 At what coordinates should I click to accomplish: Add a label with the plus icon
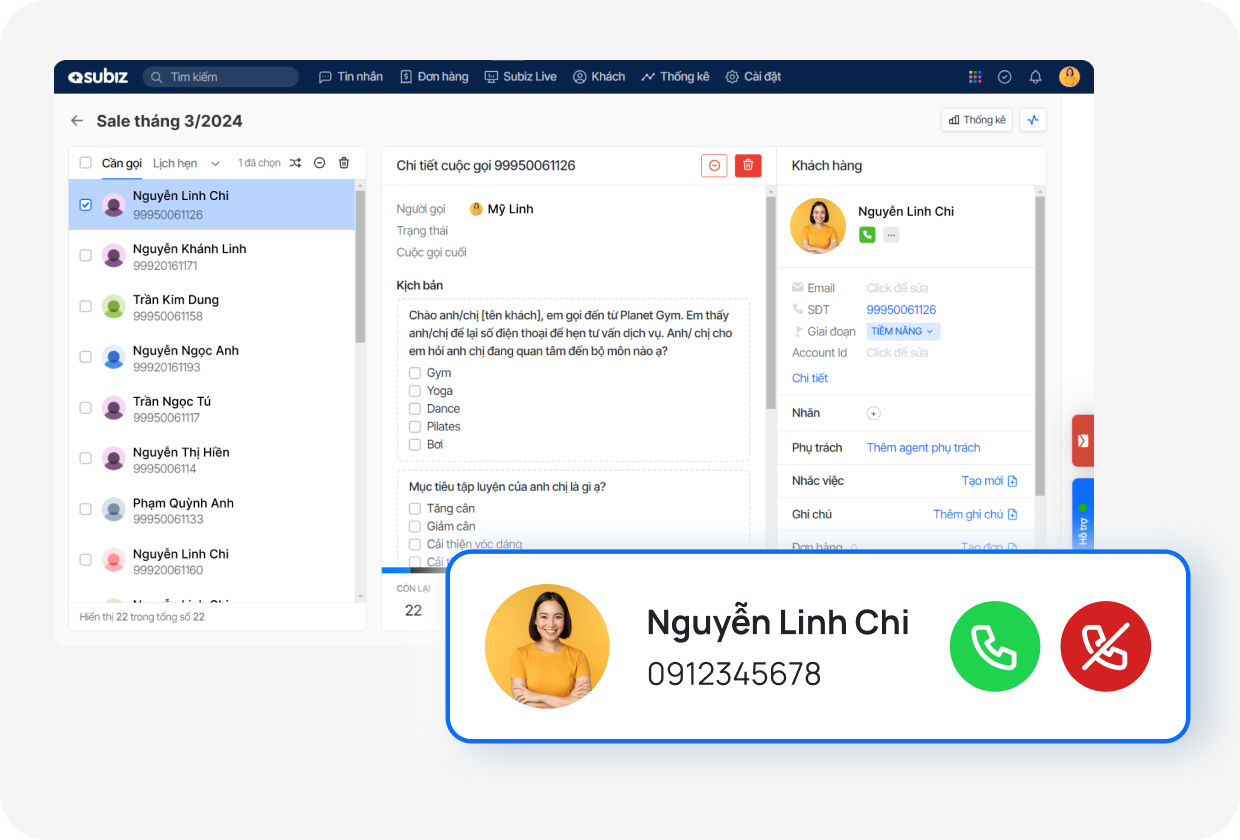pyautogui.click(x=873, y=413)
